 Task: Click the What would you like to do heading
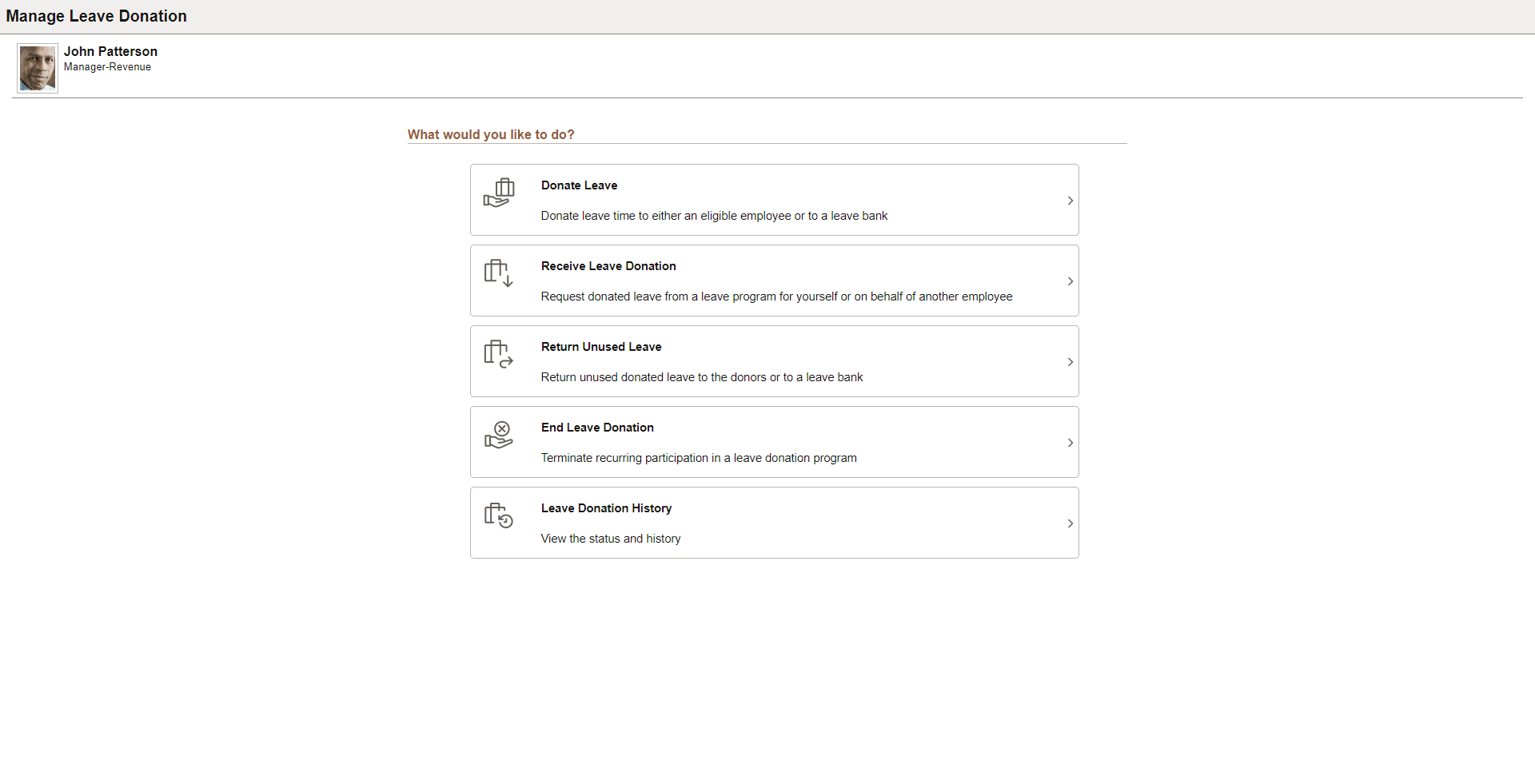click(x=490, y=134)
